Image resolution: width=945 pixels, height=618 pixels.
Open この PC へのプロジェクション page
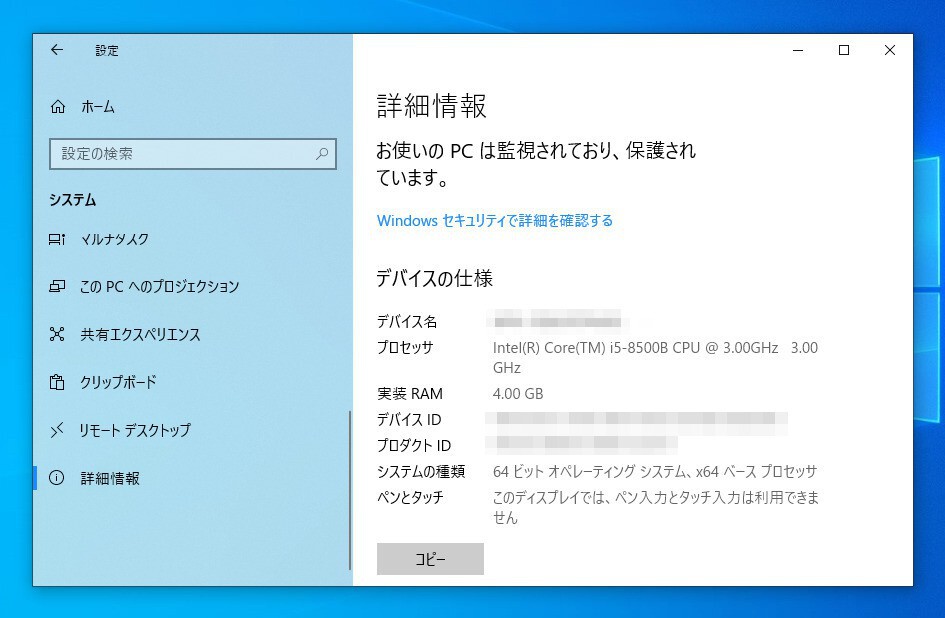pyautogui.click(x=160, y=286)
